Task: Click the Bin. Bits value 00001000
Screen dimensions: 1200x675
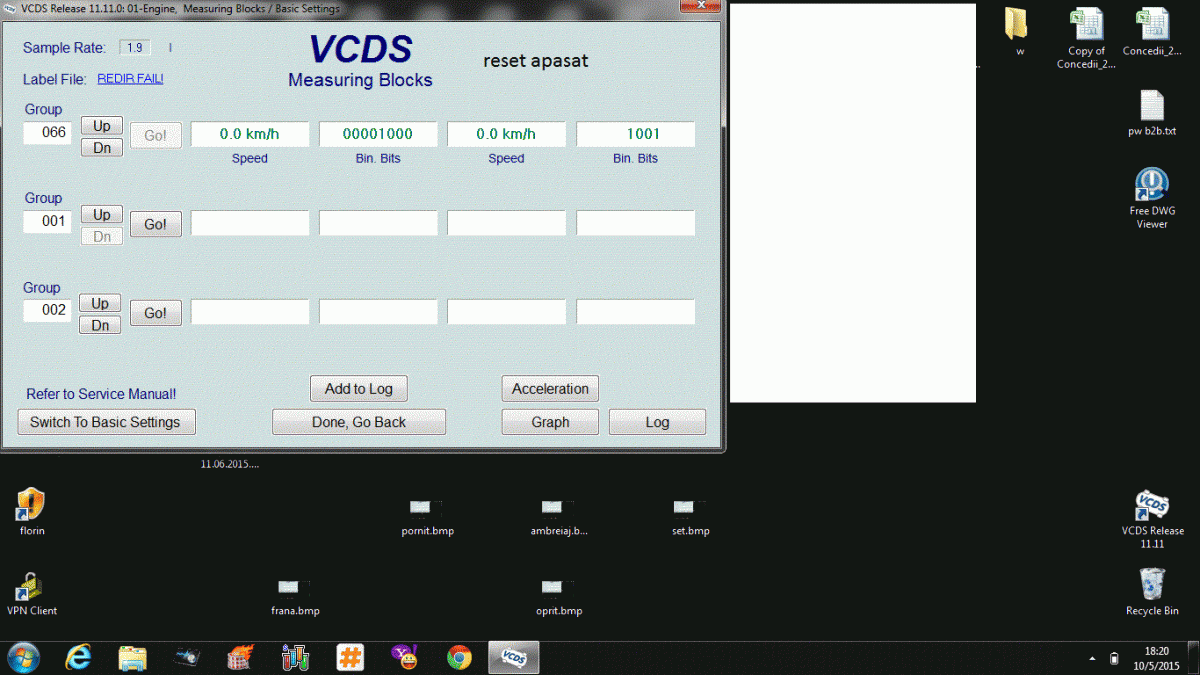Action: [378, 134]
